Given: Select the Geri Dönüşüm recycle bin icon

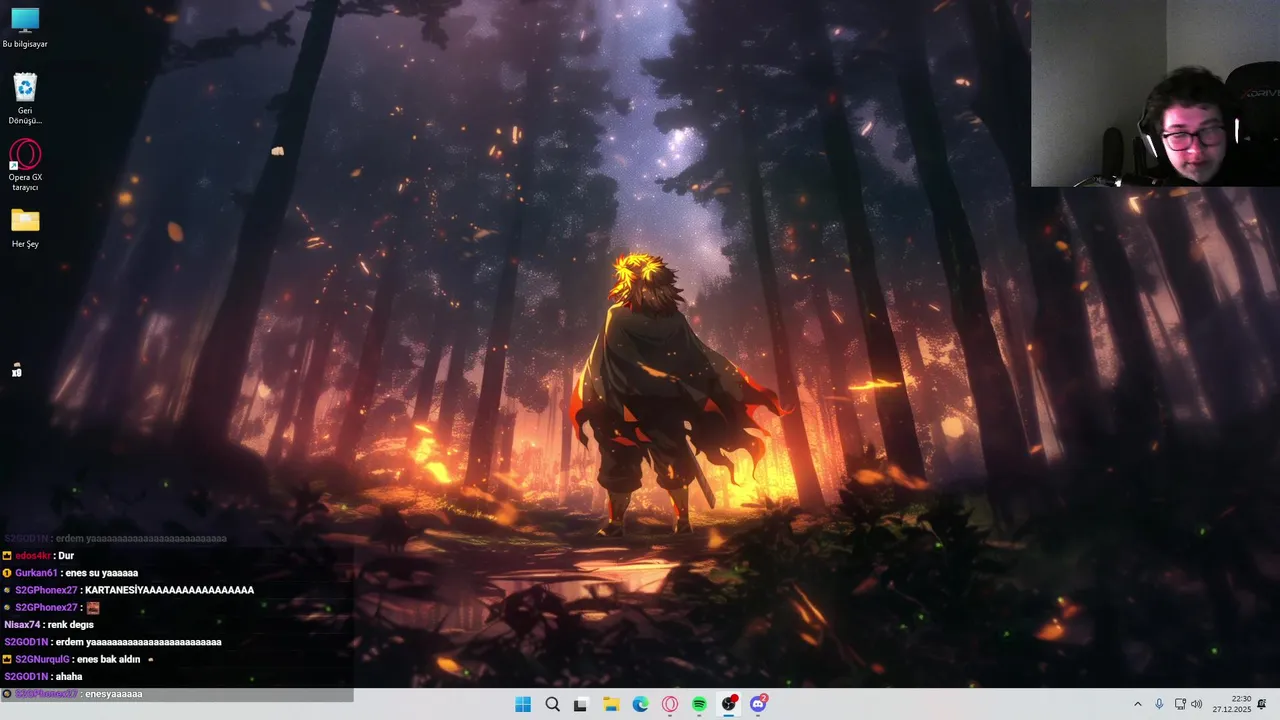Looking at the screenshot, I should (x=25, y=99).
